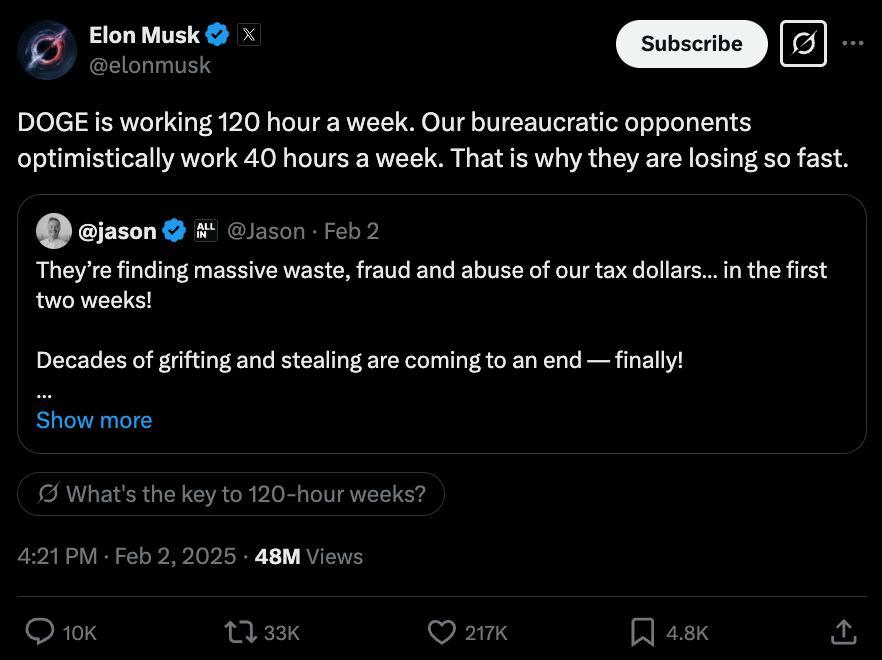
Task: Click the Elon Musk display name
Action: pos(144,35)
